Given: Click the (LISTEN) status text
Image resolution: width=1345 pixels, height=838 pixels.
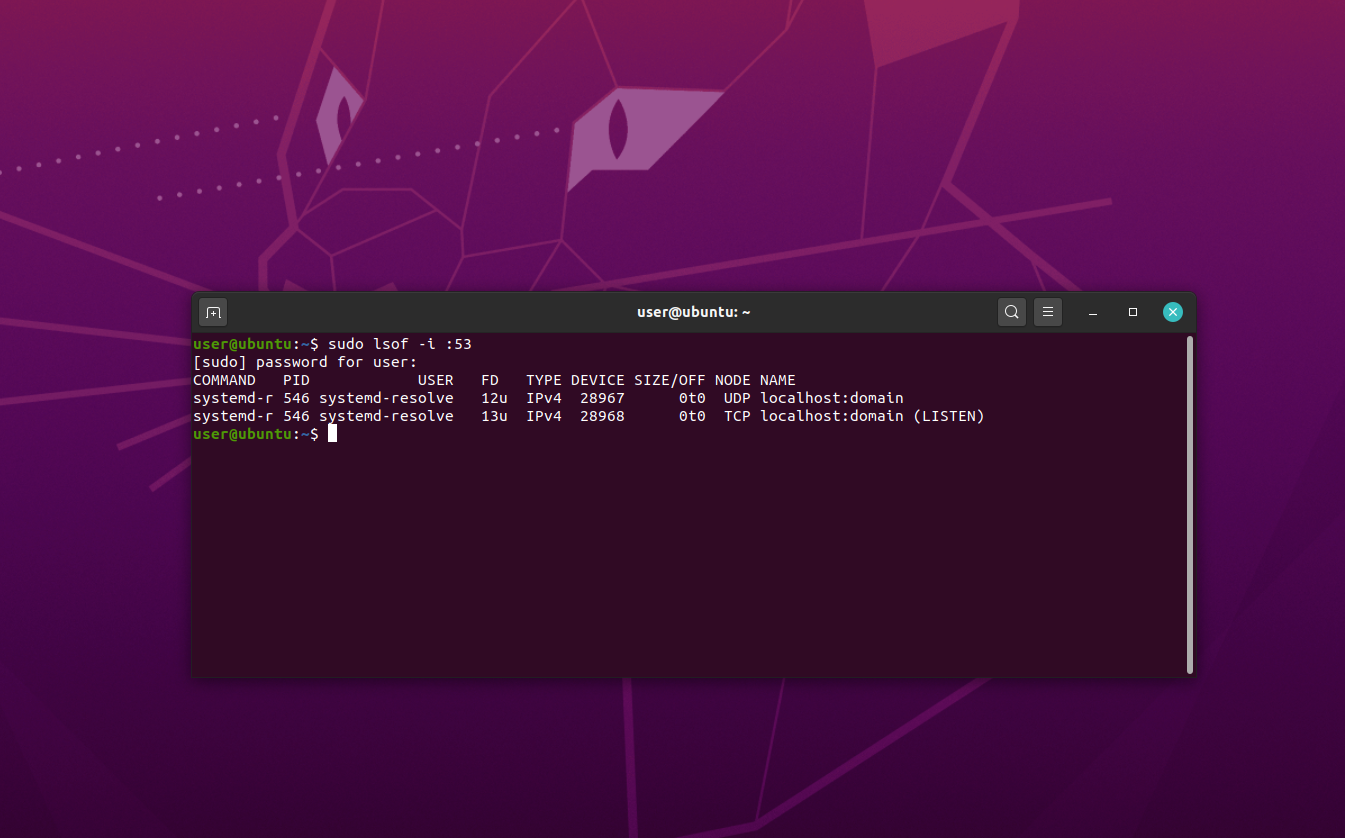Looking at the screenshot, I should click(x=949, y=416).
